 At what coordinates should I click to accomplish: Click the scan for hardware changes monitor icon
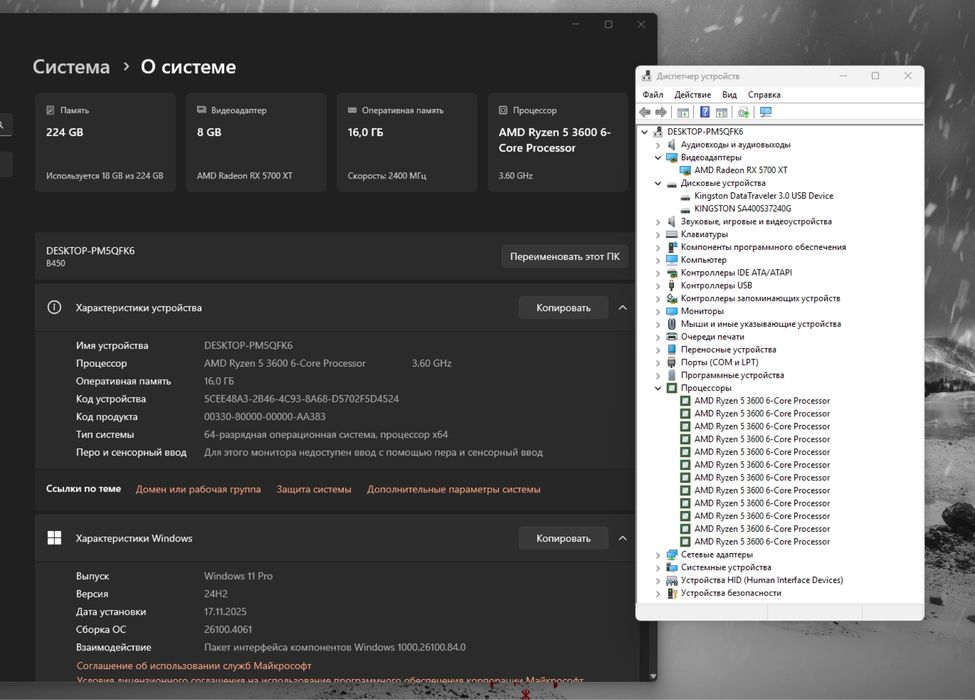click(x=765, y=113)
